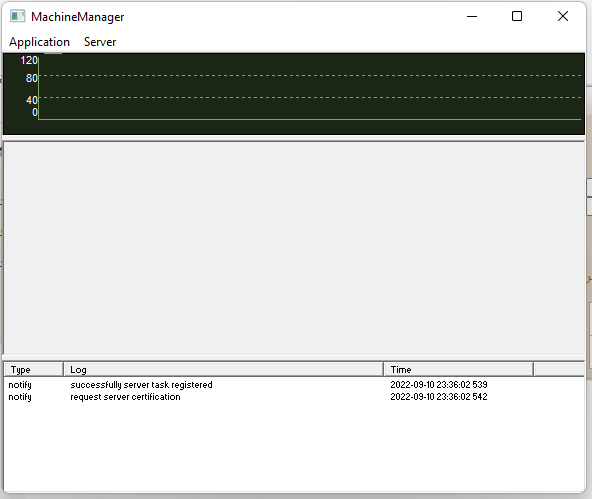The height and width of the screenshot is (499, 592).
Task: Sort log list by Time column
Action: click(x=458, y=369)
